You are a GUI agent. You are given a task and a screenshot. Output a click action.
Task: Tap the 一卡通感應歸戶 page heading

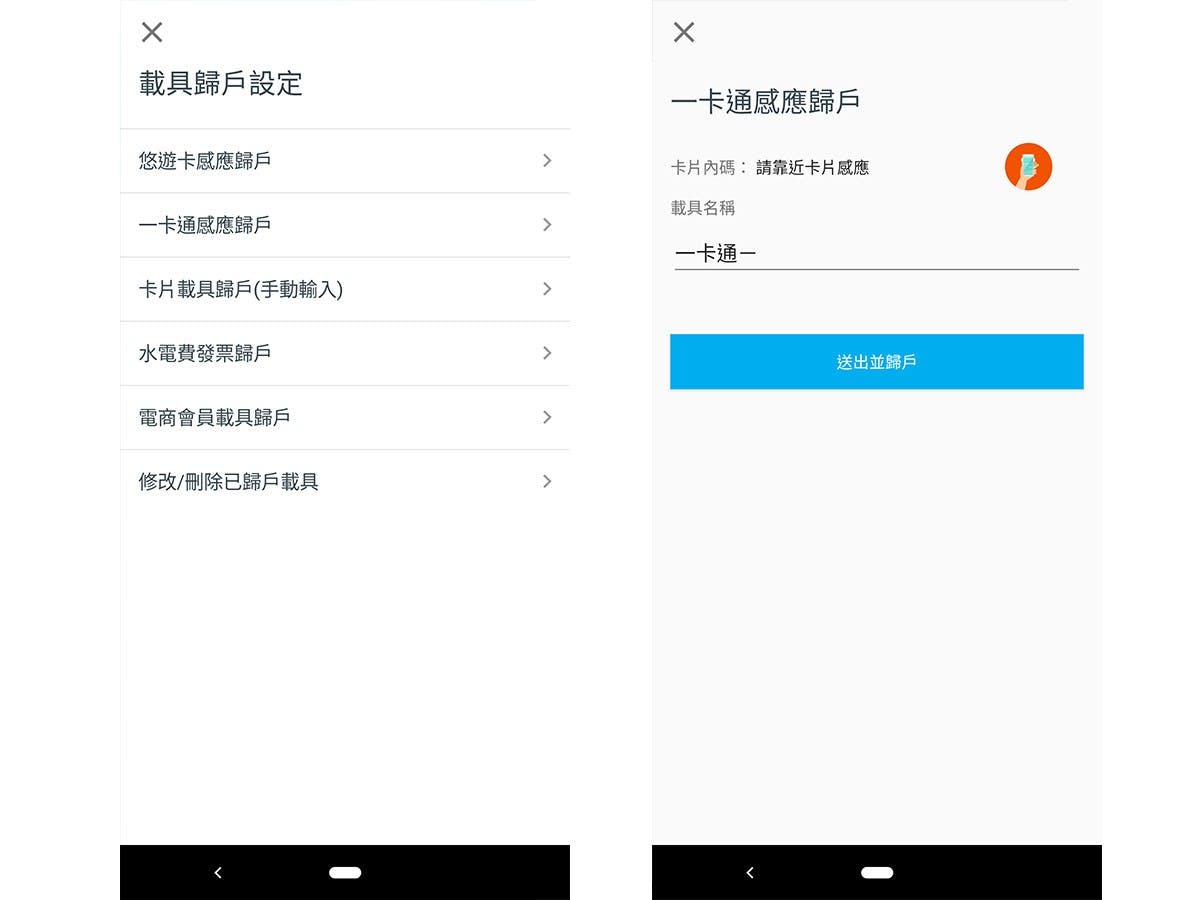click(765, 101)
